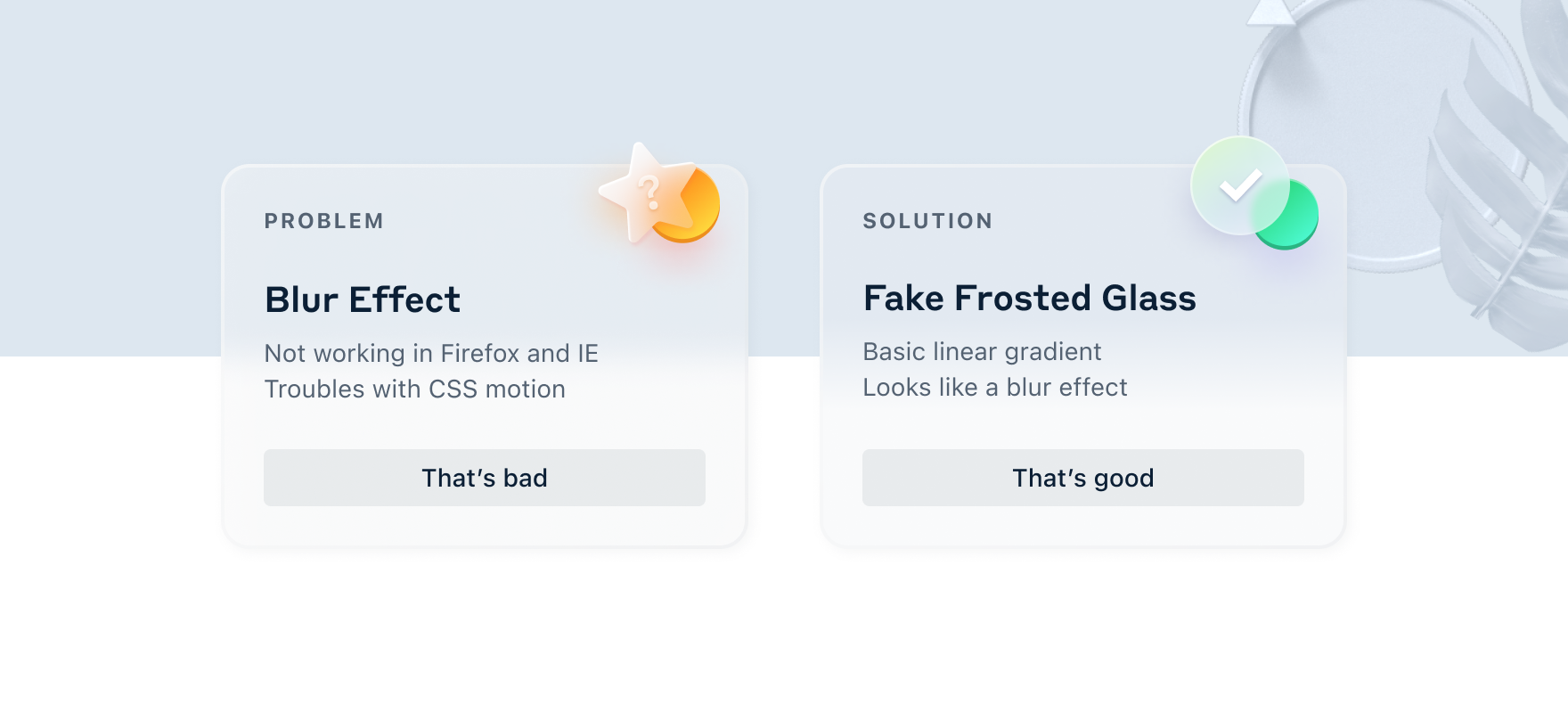Click empty space below the "That's good" button
This screenshot has height=713, width=1568.
1083,526
